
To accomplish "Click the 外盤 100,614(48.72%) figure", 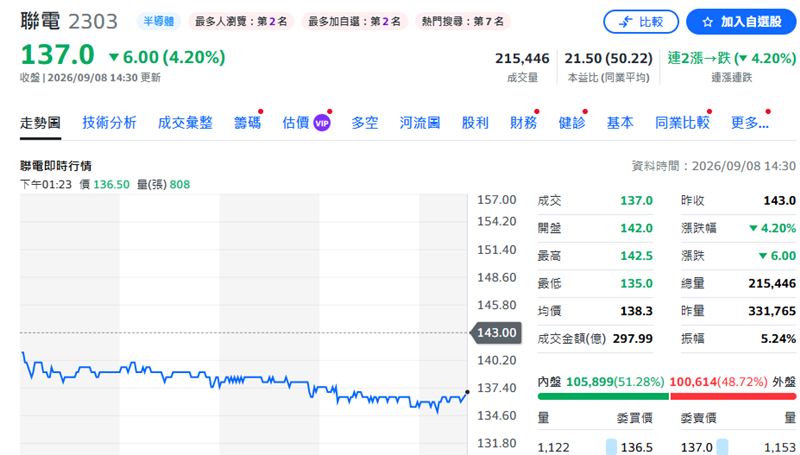I will [x=718, y=382].
